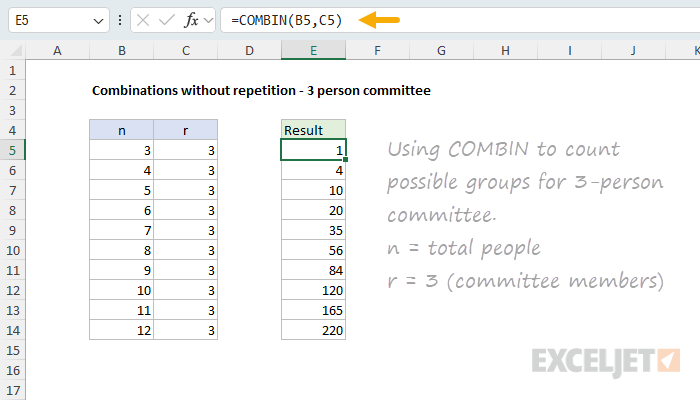
Task: Click the fill handle of cell E5
Action: click(346, 159)
